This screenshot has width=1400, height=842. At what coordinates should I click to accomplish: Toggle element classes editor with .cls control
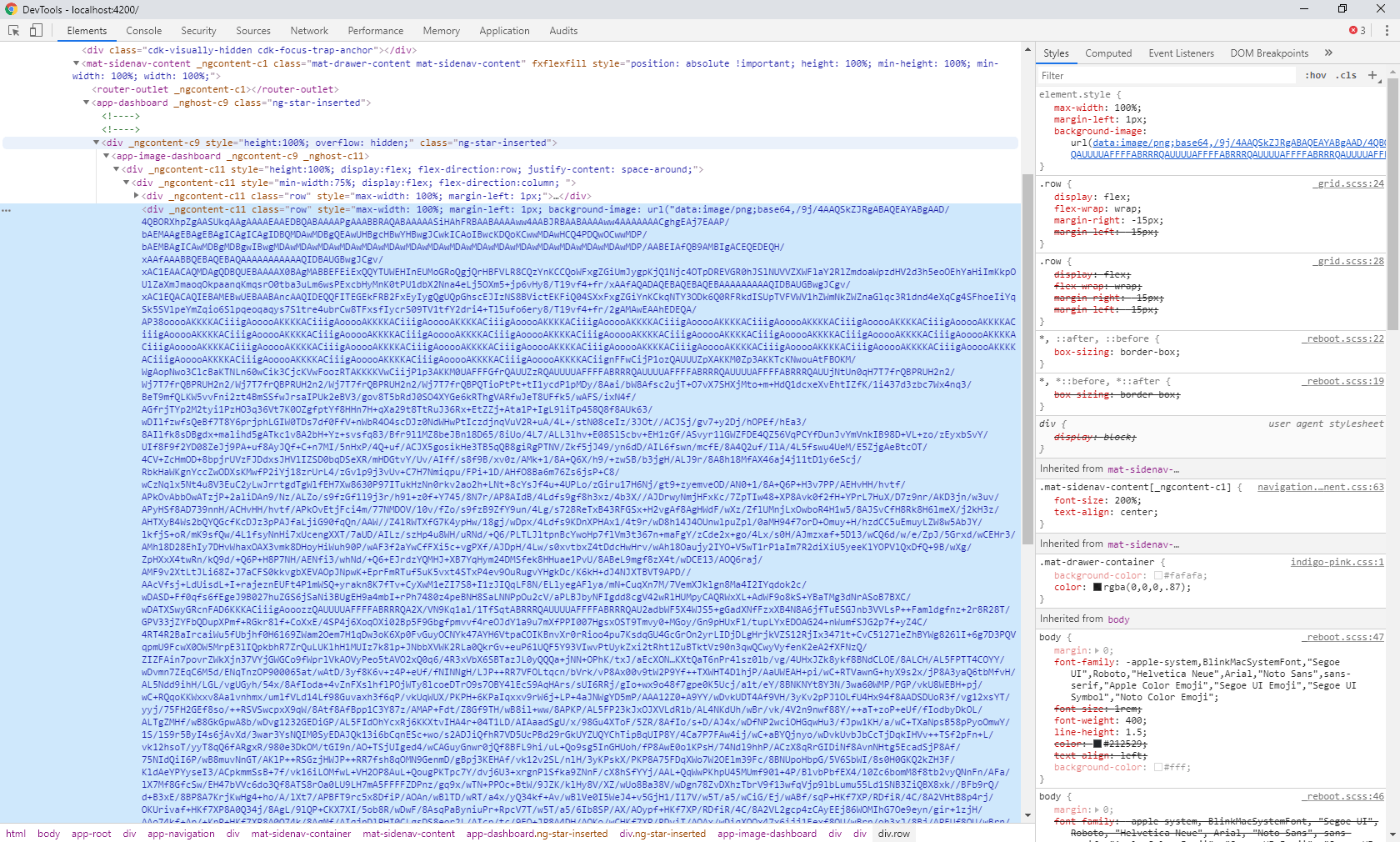pos(1345,75)
